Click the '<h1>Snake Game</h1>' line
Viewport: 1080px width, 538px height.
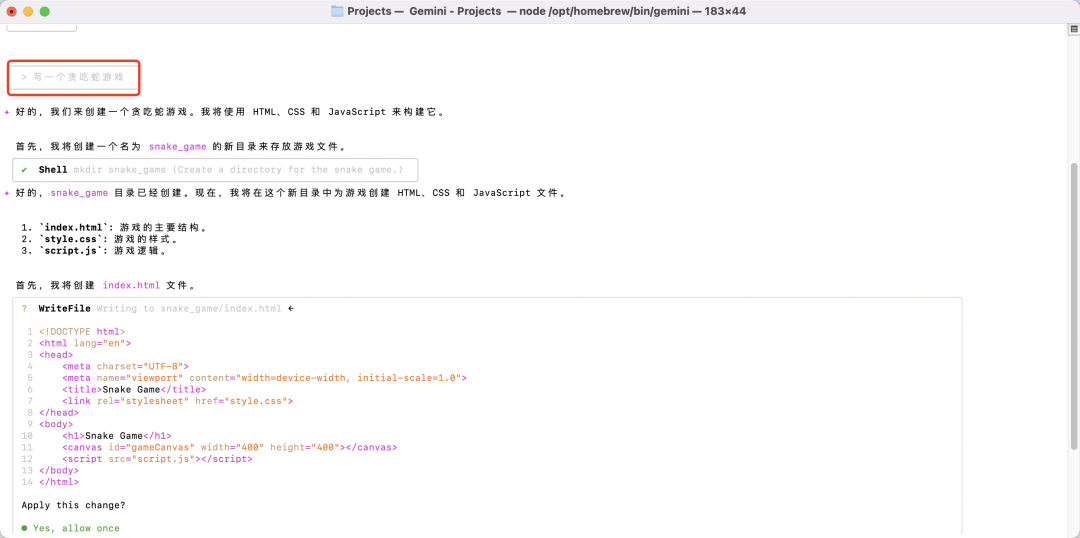[x=116, y=436]
